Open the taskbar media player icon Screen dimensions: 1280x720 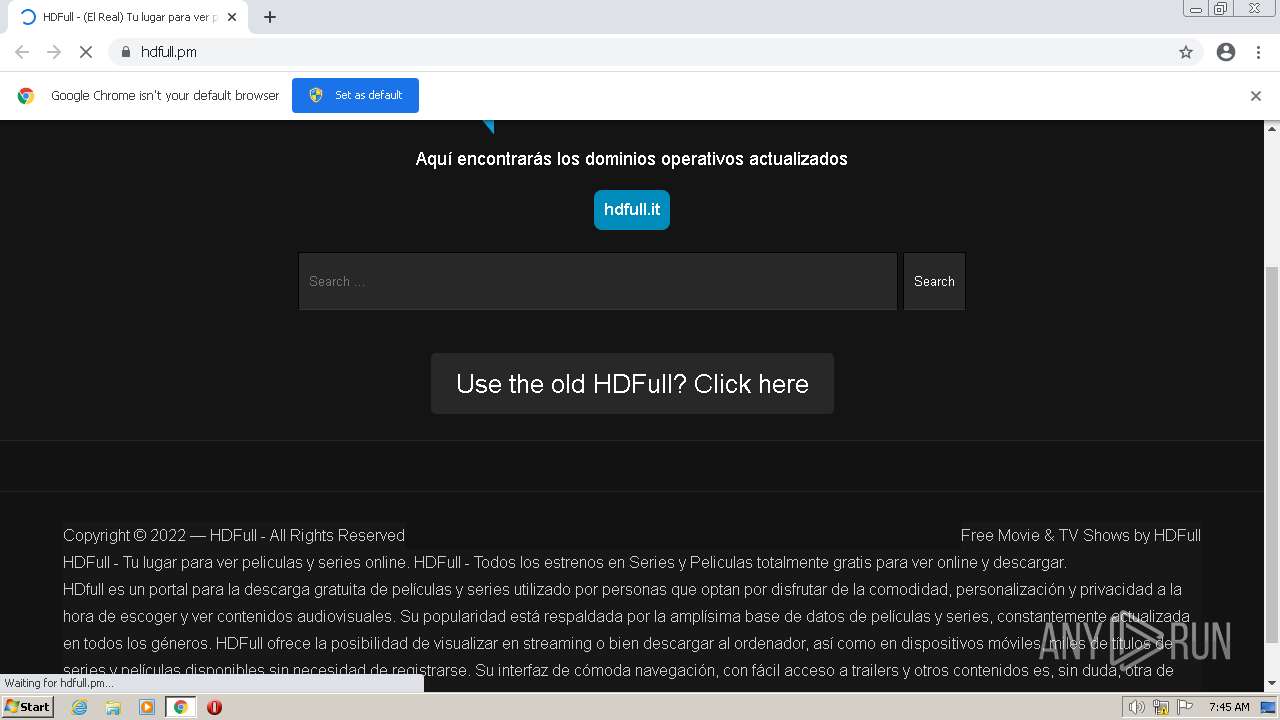[147, 707]
